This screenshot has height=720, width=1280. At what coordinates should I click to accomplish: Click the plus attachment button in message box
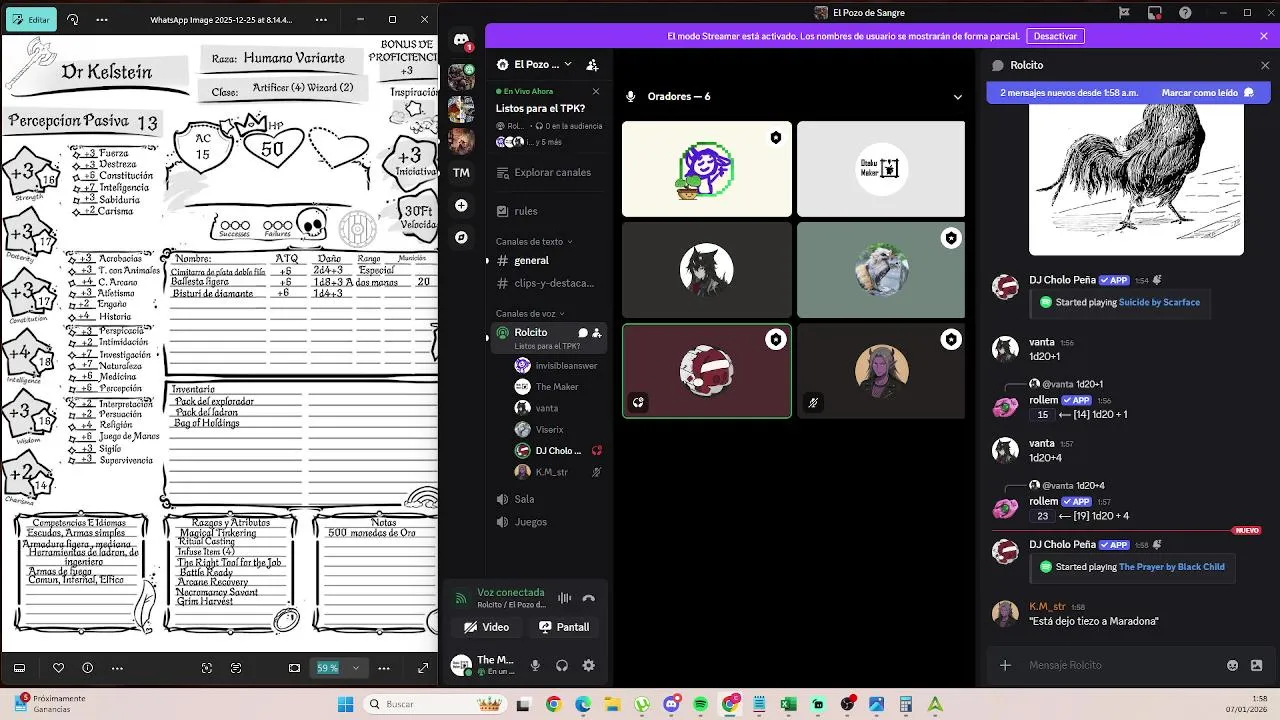pyautogui.click(x=1005, y=665)
